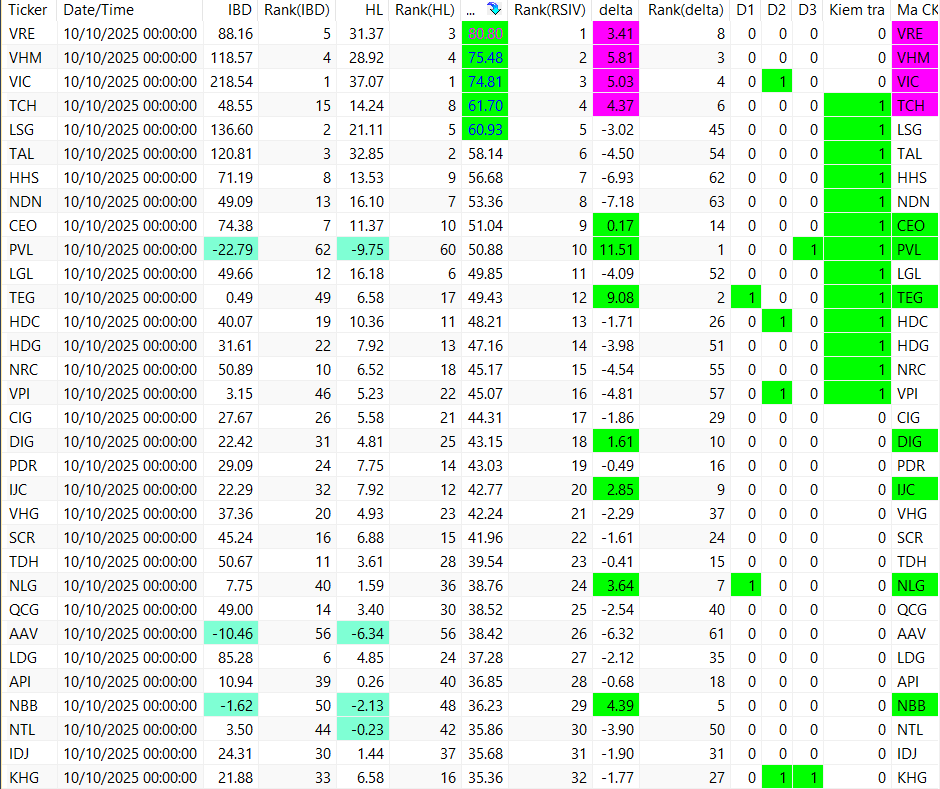The image size is (940, 789).
Task: Sort by the Ticker column header
Action: coord(28,10)
